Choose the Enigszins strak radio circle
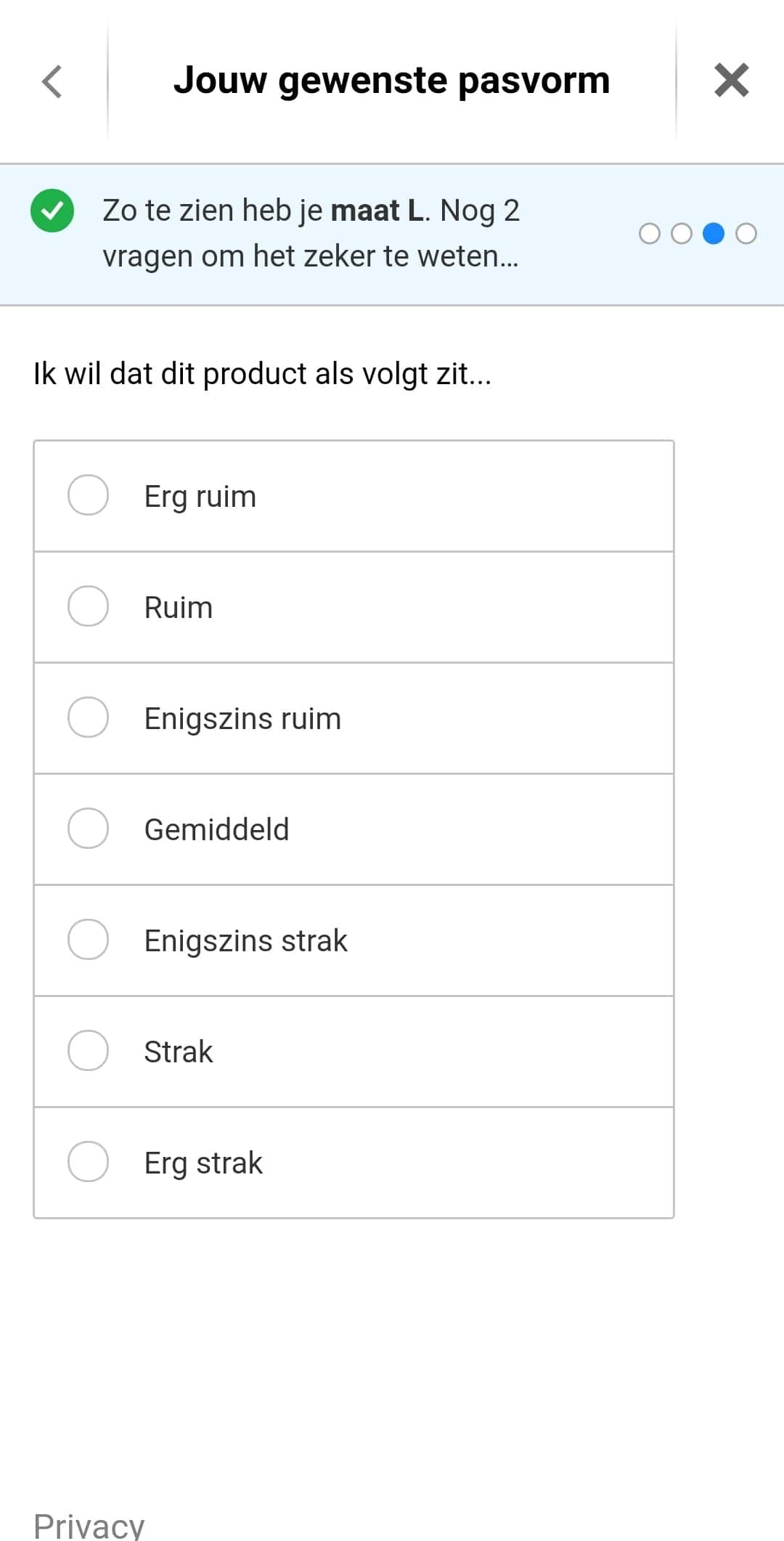Screen dimensions: 784x1541 tap(88, 940)
